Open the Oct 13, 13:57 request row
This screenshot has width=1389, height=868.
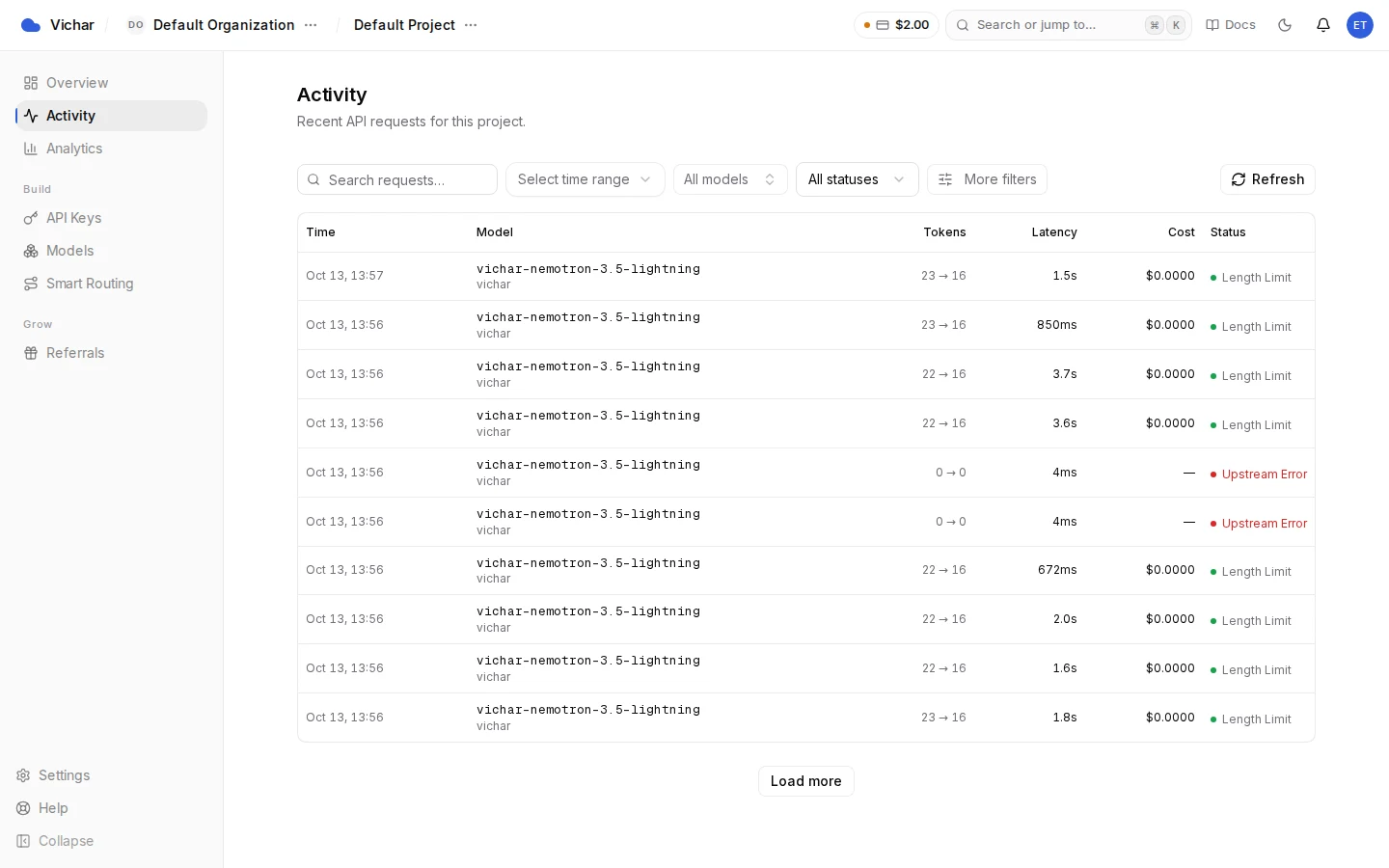(x=806, y=277)
